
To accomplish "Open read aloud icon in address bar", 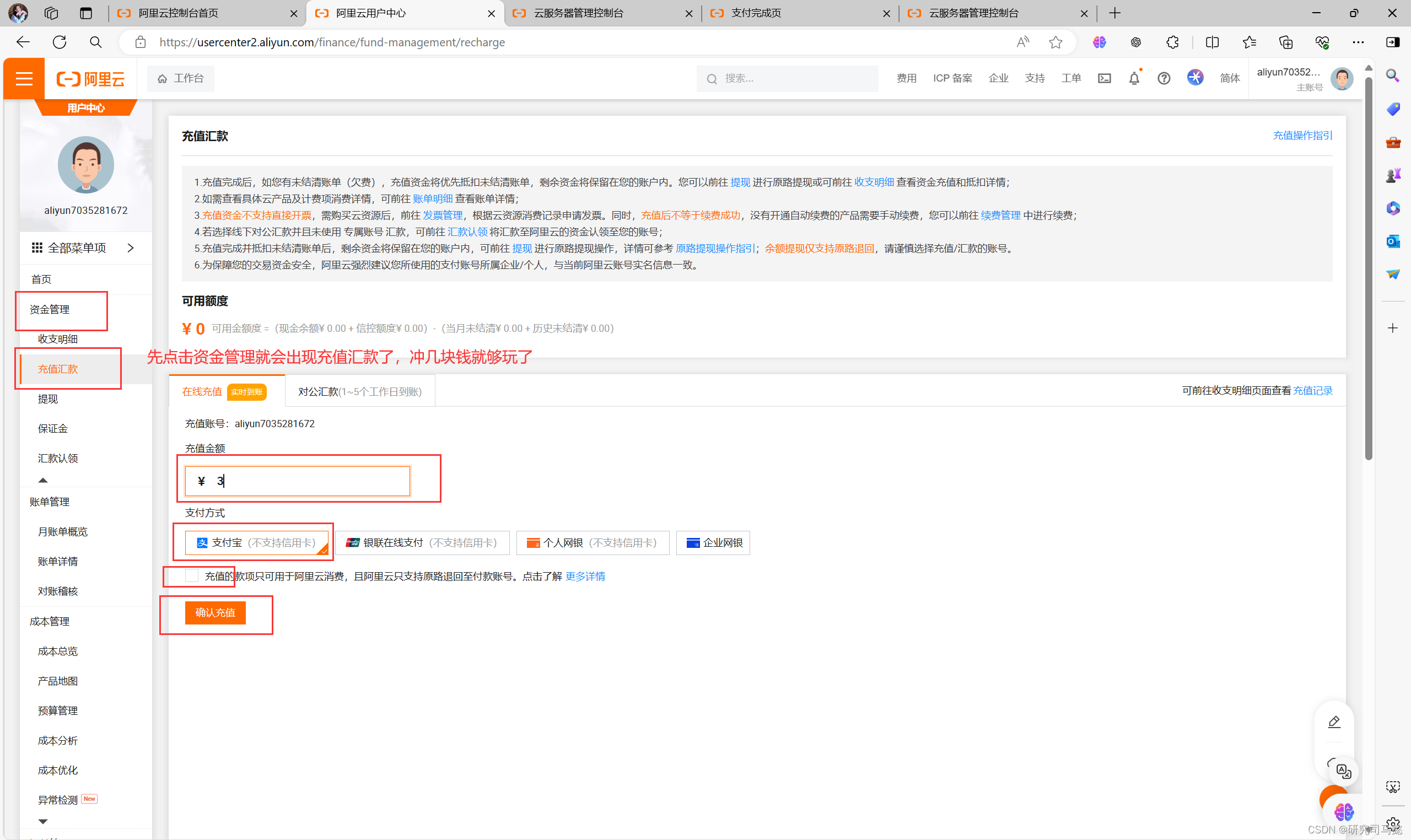I will (1023, 42).
